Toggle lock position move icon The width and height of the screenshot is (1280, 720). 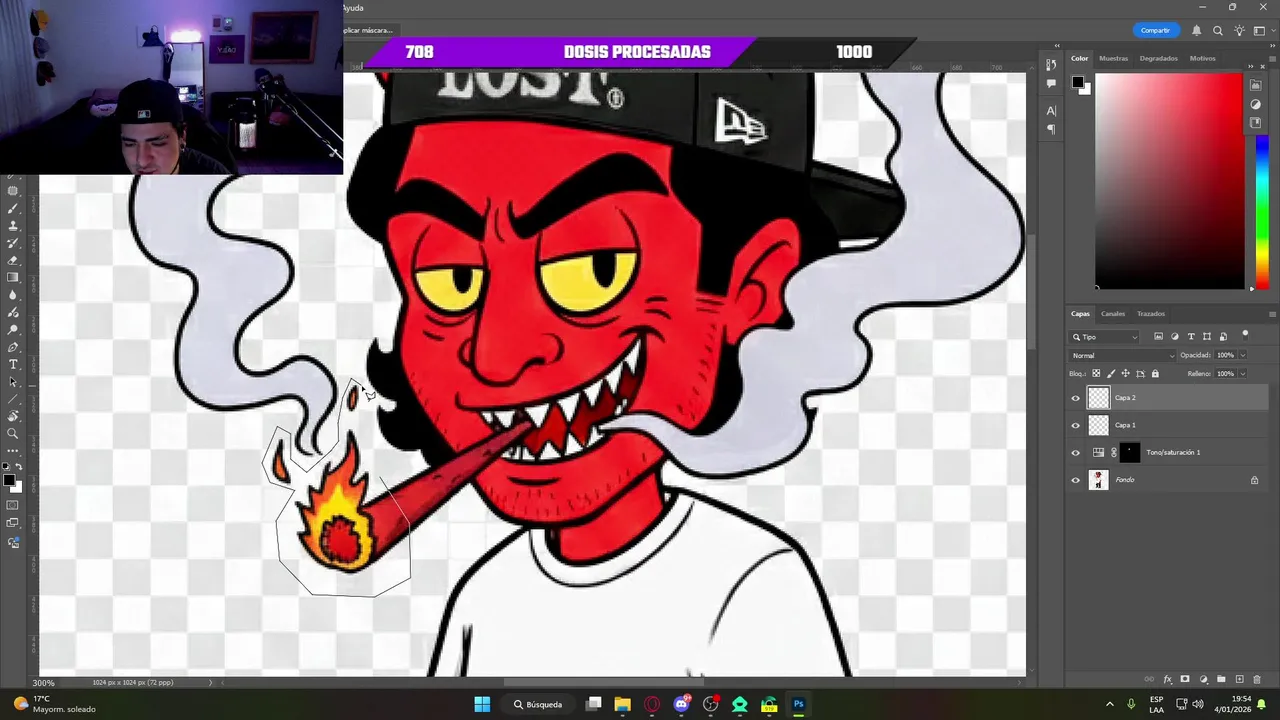1126,373
